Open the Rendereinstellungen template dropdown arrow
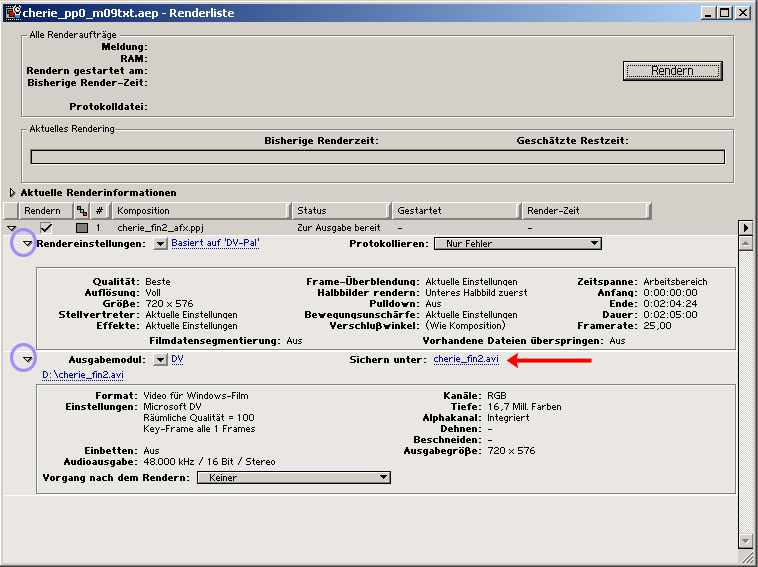The width and height of the screenshot is (758, 567). coord(161,243)
